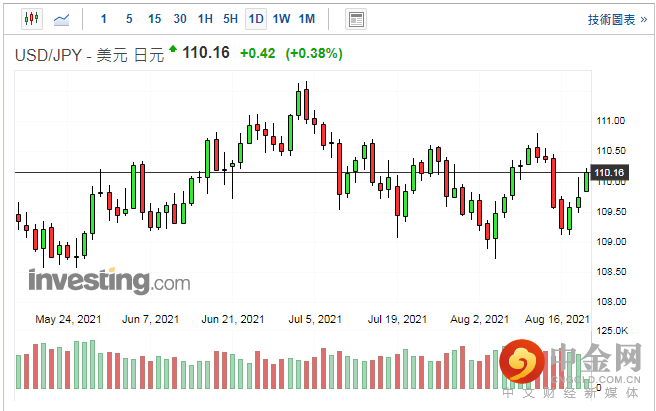Select the 15-minute timeframe
This screenshot has height=411, width=656.
point(154,19)
